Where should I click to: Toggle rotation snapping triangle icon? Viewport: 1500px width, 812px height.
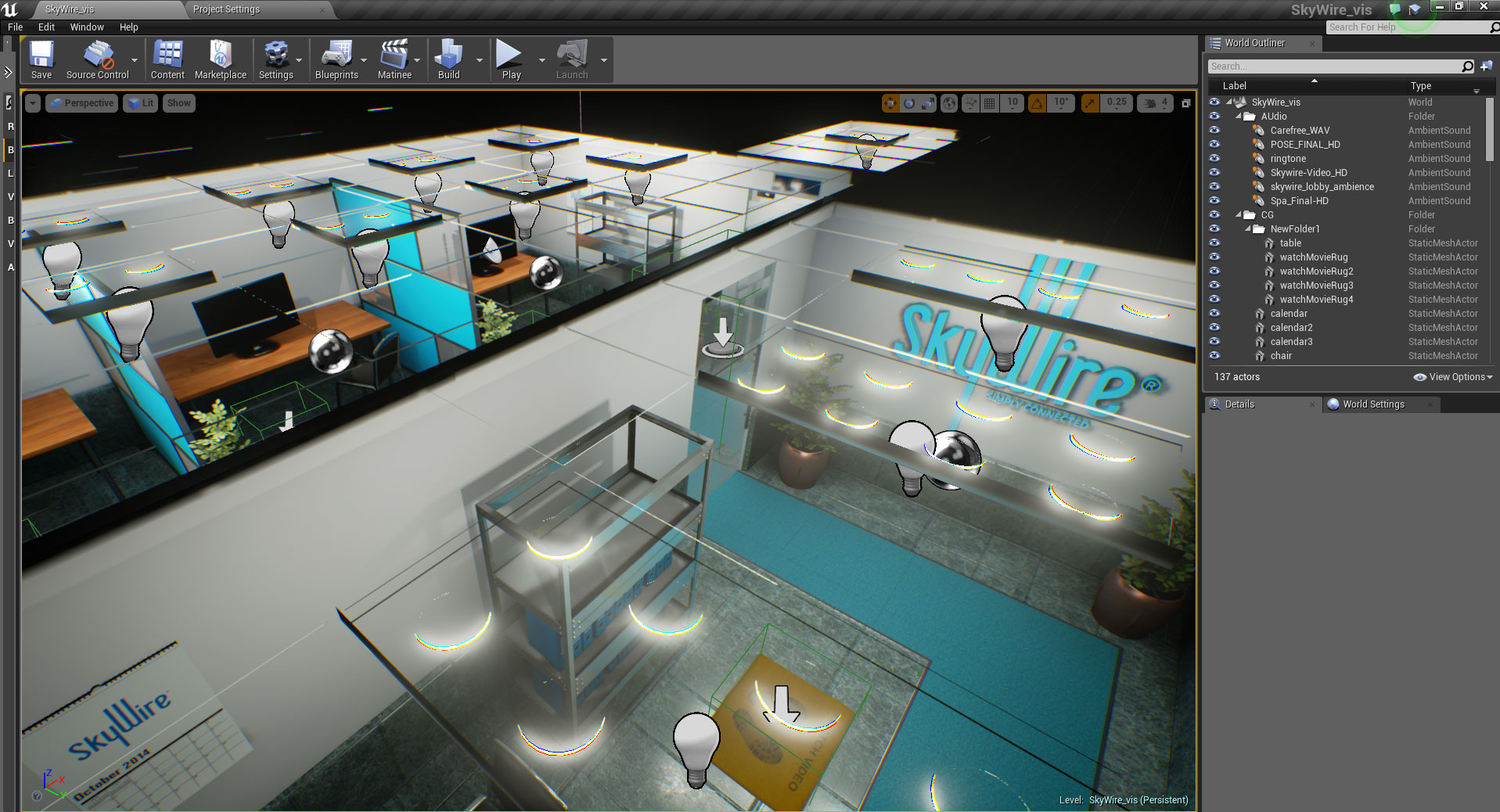(x=1037, y=103)
